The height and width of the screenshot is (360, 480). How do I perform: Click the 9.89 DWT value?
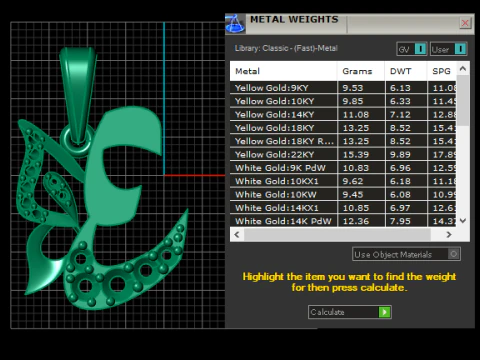[x=400, y=155]
